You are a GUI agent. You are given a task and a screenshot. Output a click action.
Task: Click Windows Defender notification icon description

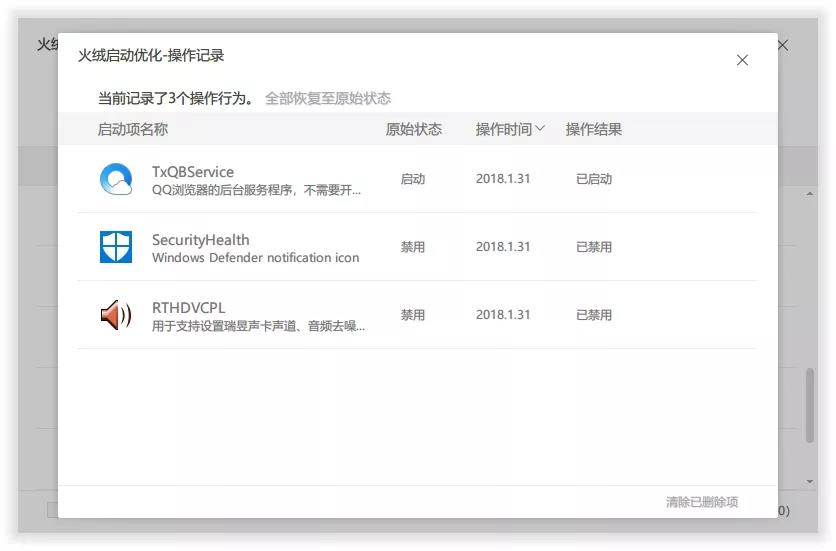pyautogui.click(x=255, y=258)
